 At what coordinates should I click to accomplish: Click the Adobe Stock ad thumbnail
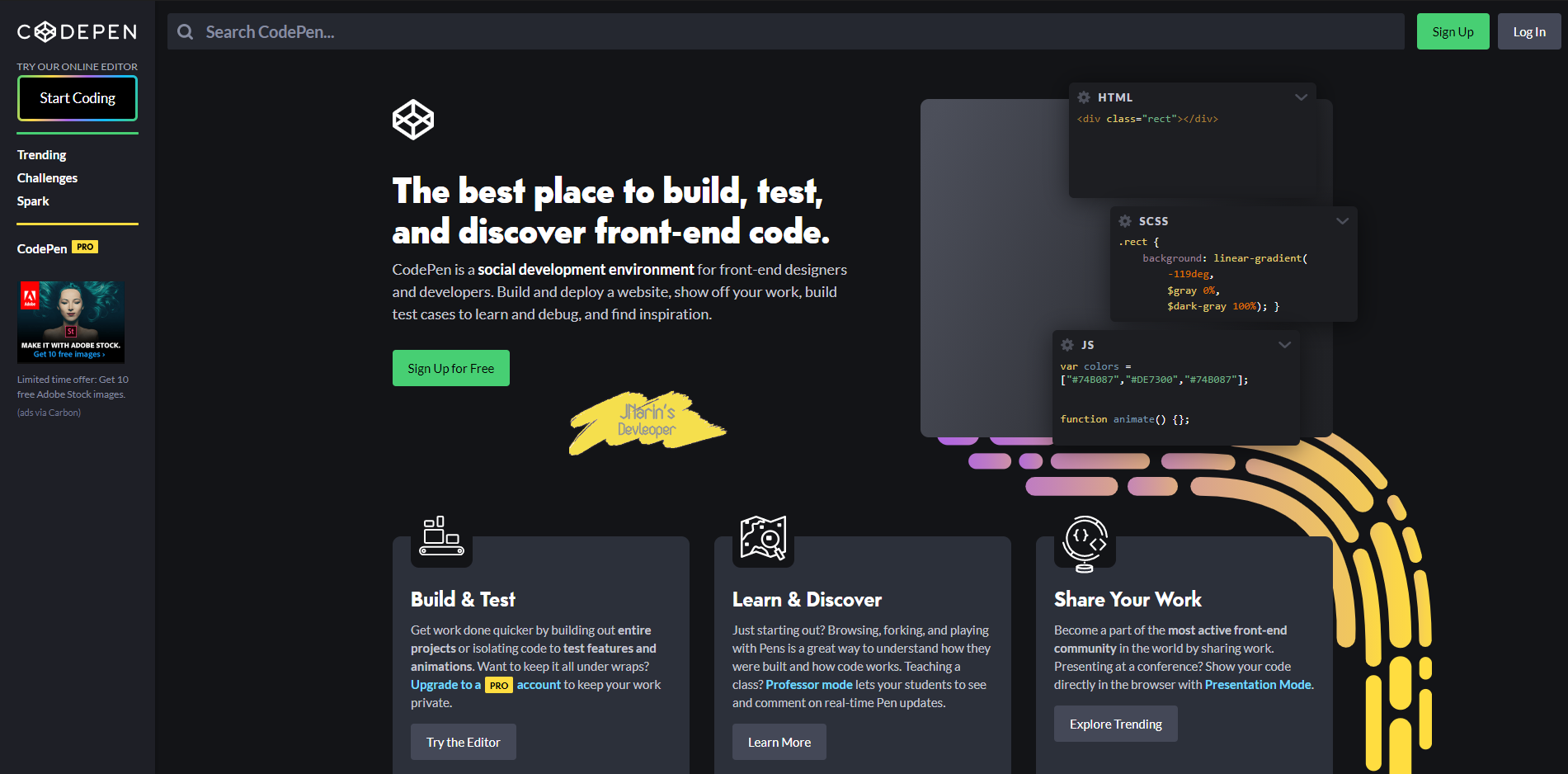tap(71, 322)
